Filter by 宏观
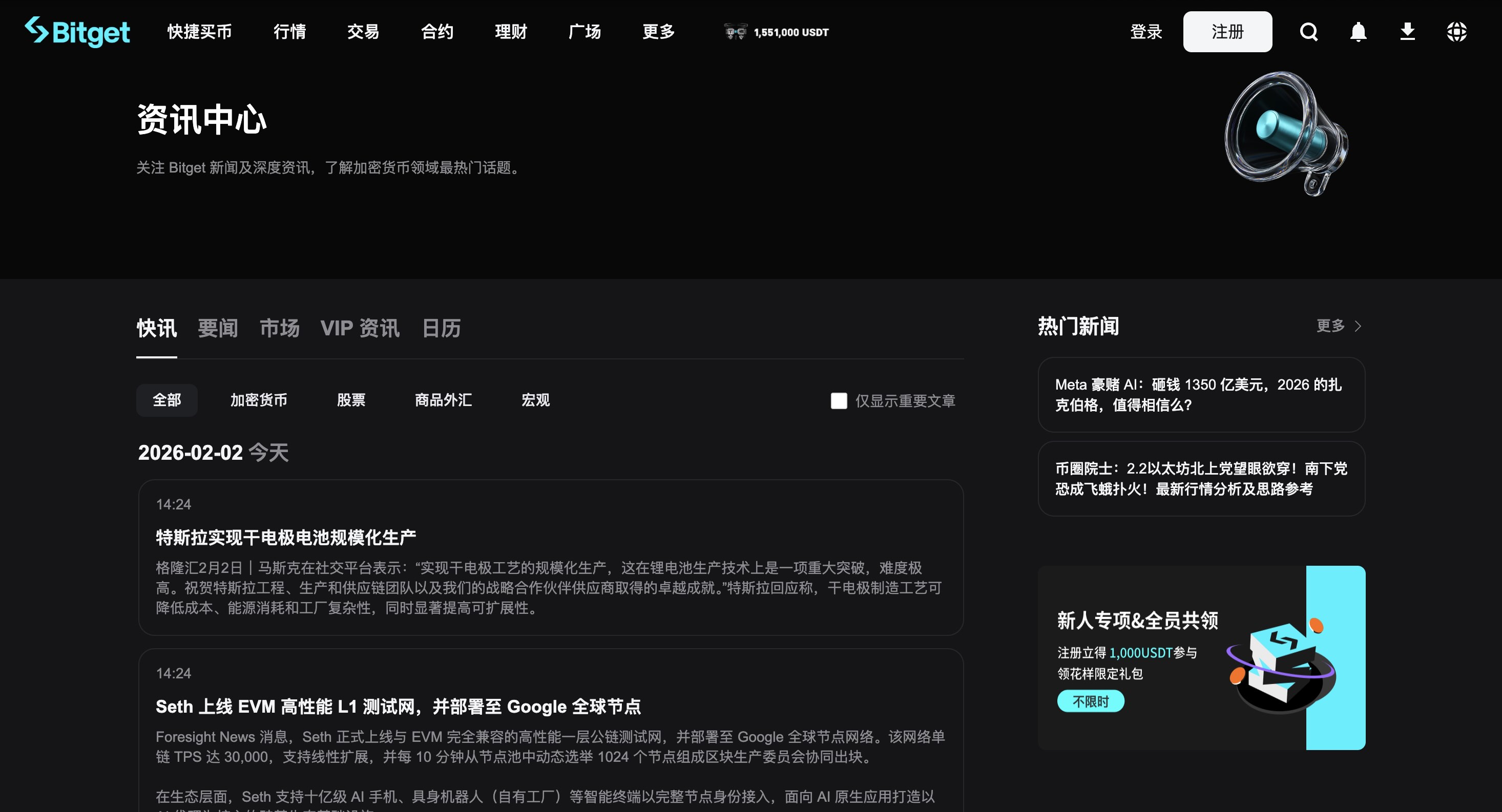The image size is (1502, 812). point(535,400)
